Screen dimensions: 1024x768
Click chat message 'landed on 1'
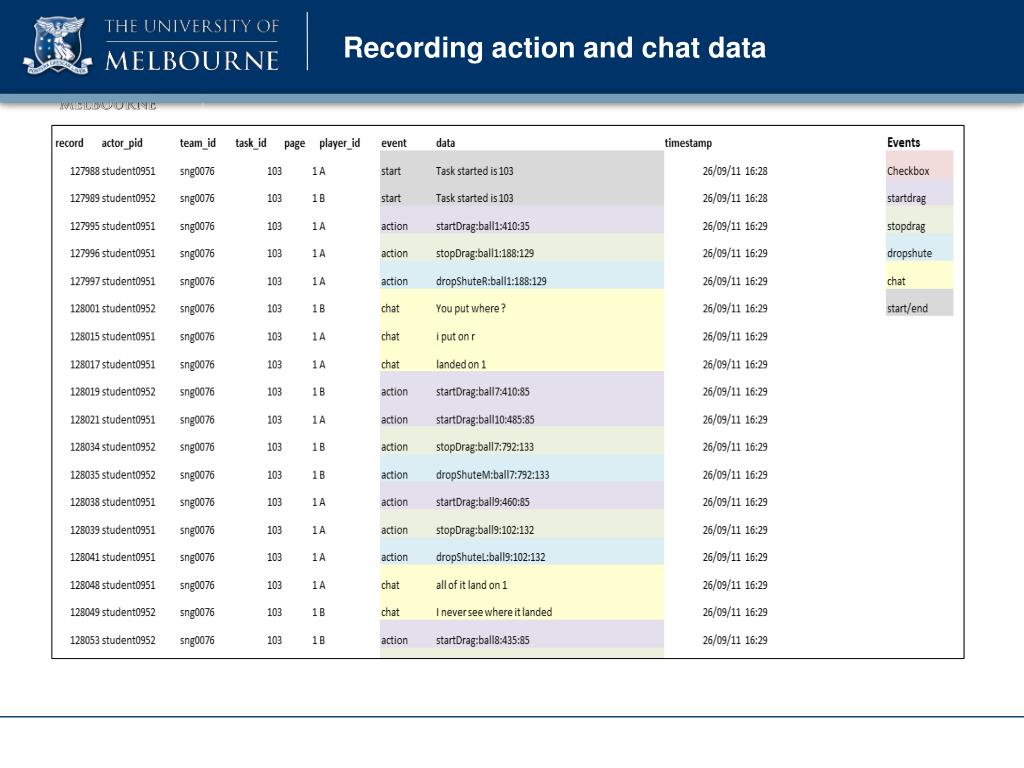pos(461,364)
